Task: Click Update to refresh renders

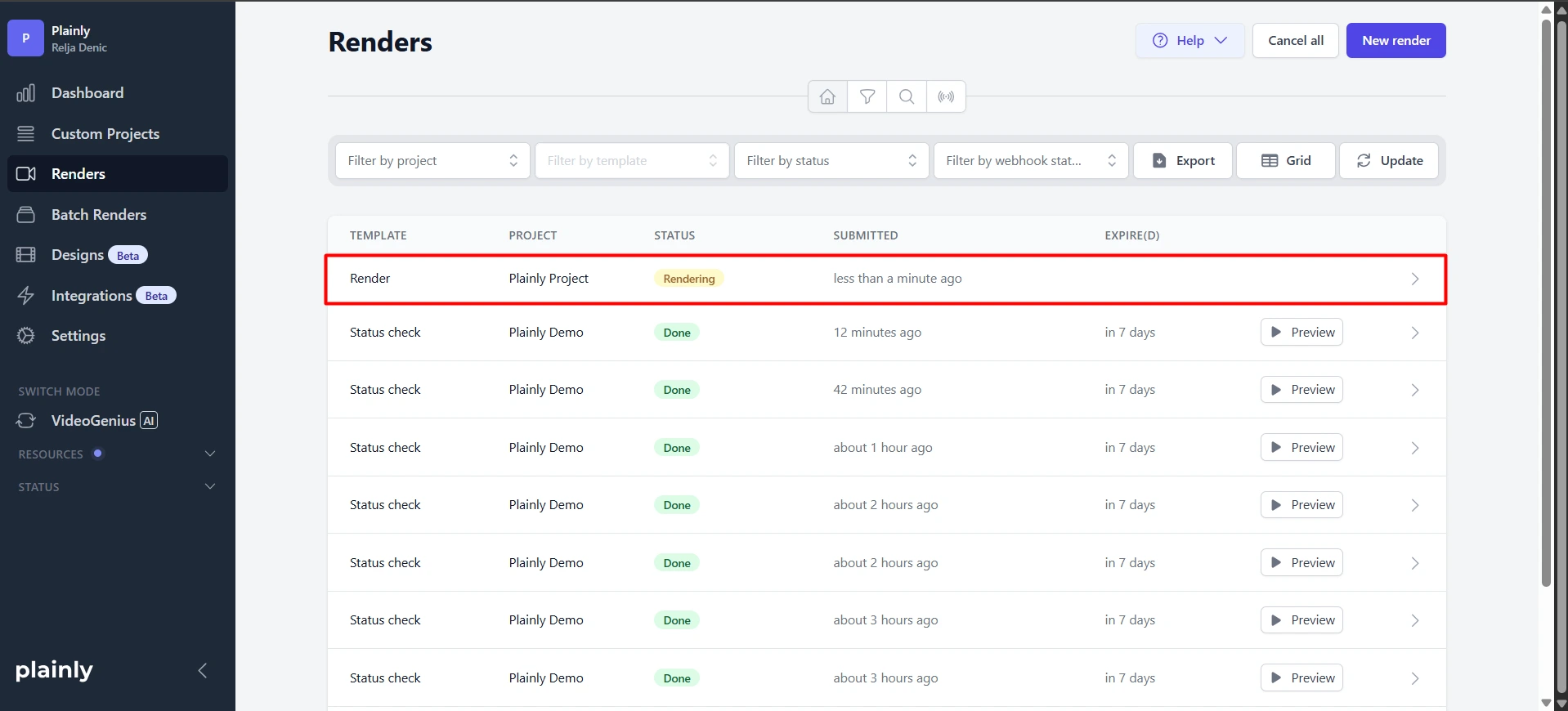Action: (x=1389, y=160)
